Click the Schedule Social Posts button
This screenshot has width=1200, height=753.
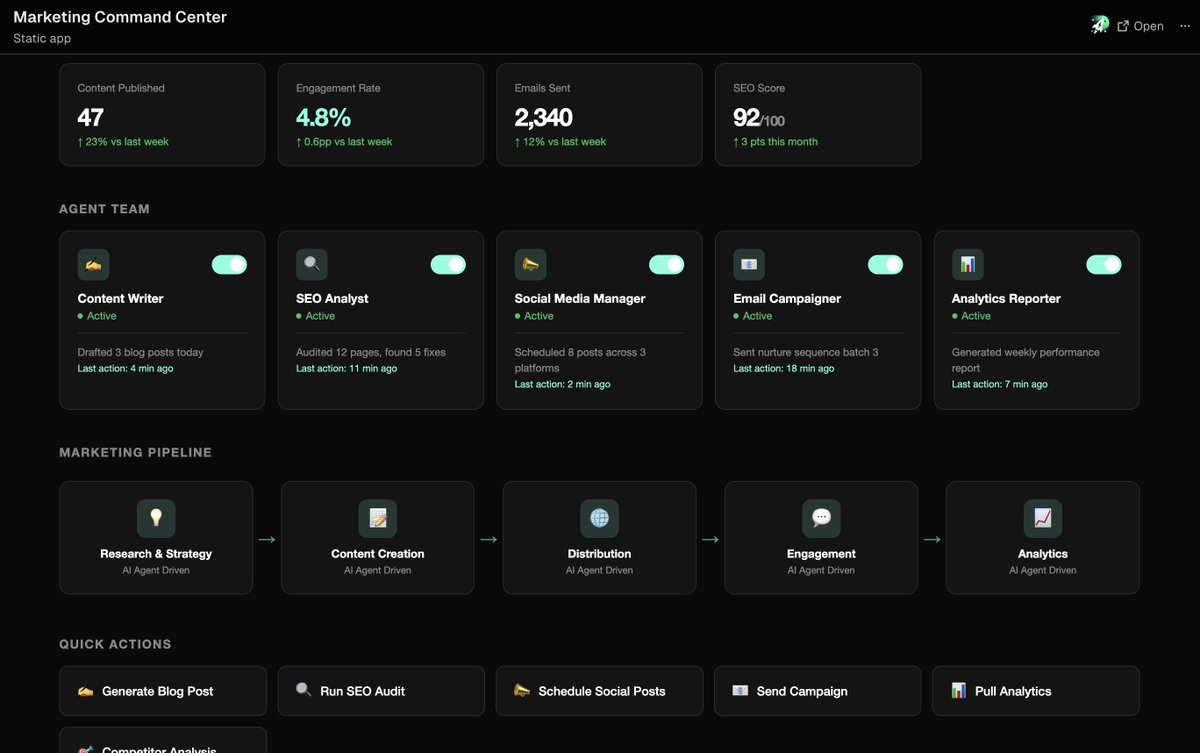pos(599,691)
